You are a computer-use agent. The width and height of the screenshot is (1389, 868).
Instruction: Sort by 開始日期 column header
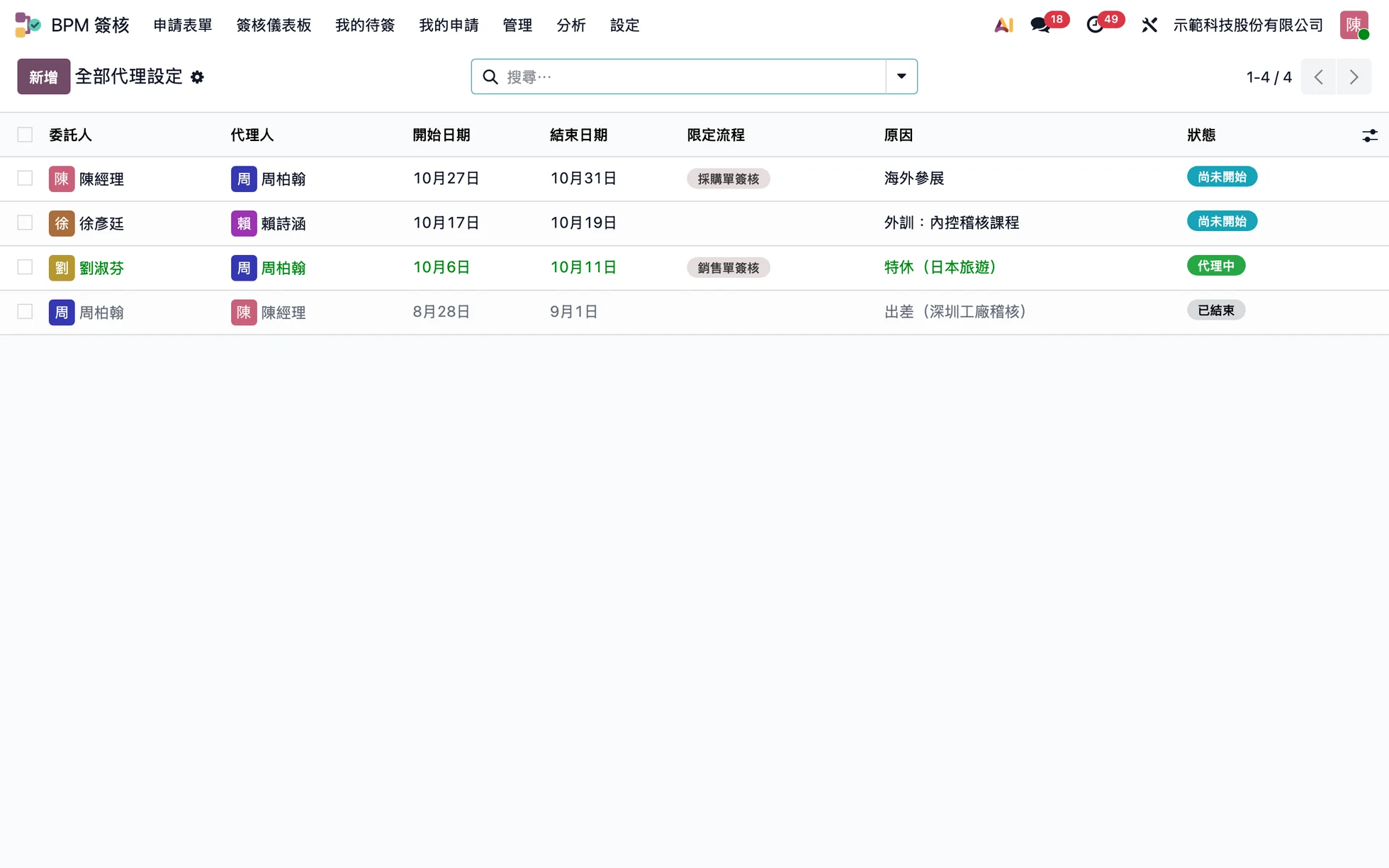pos(442,135)
